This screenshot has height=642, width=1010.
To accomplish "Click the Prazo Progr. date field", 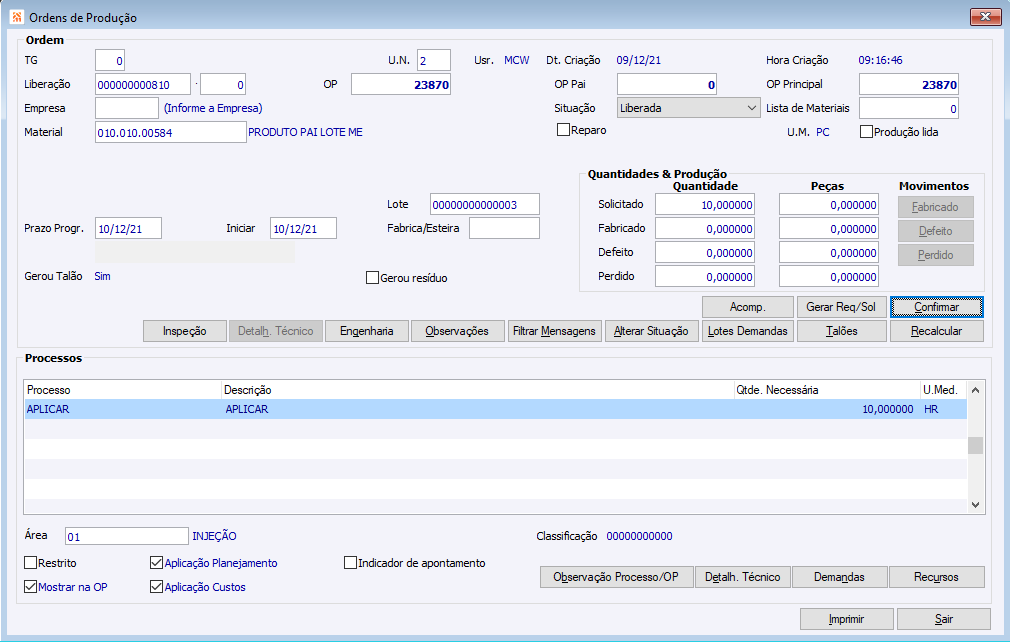I will tap(128, 228).
